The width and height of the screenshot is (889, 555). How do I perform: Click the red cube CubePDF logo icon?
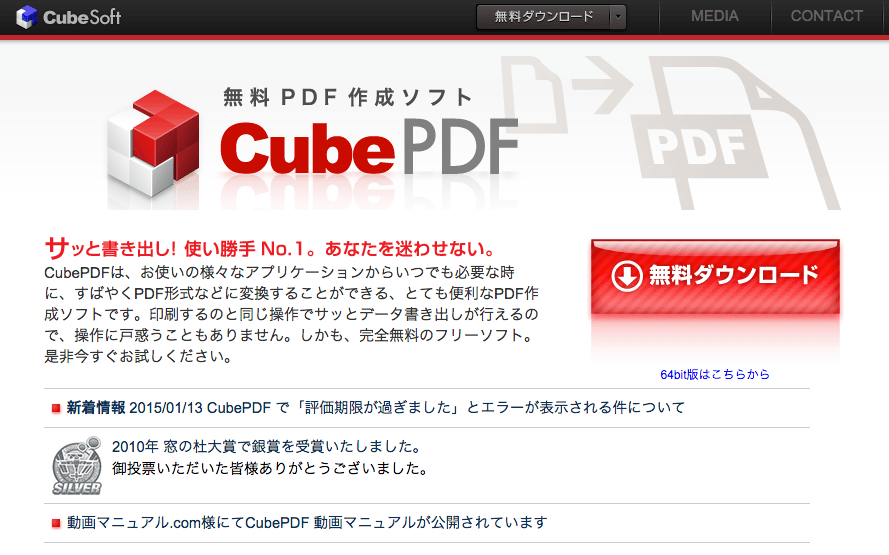(153, 143)
